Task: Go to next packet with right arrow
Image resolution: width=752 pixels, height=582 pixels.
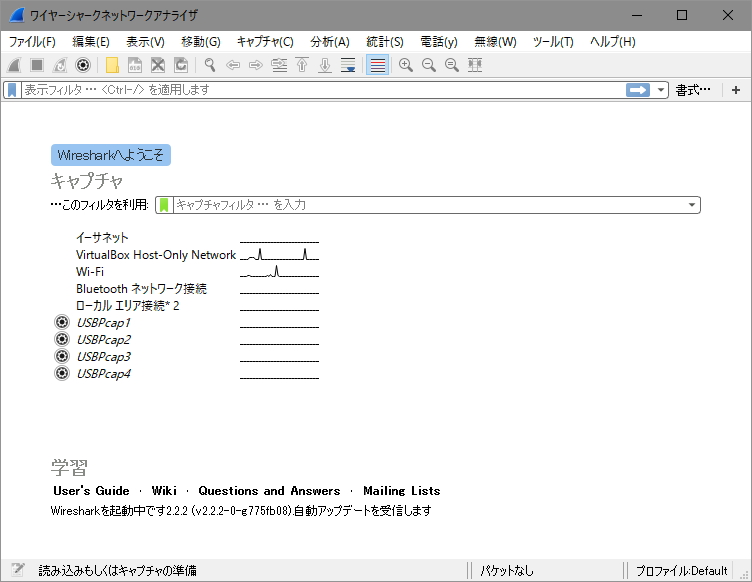Action: pyautogui.click(x=256, y=65)
